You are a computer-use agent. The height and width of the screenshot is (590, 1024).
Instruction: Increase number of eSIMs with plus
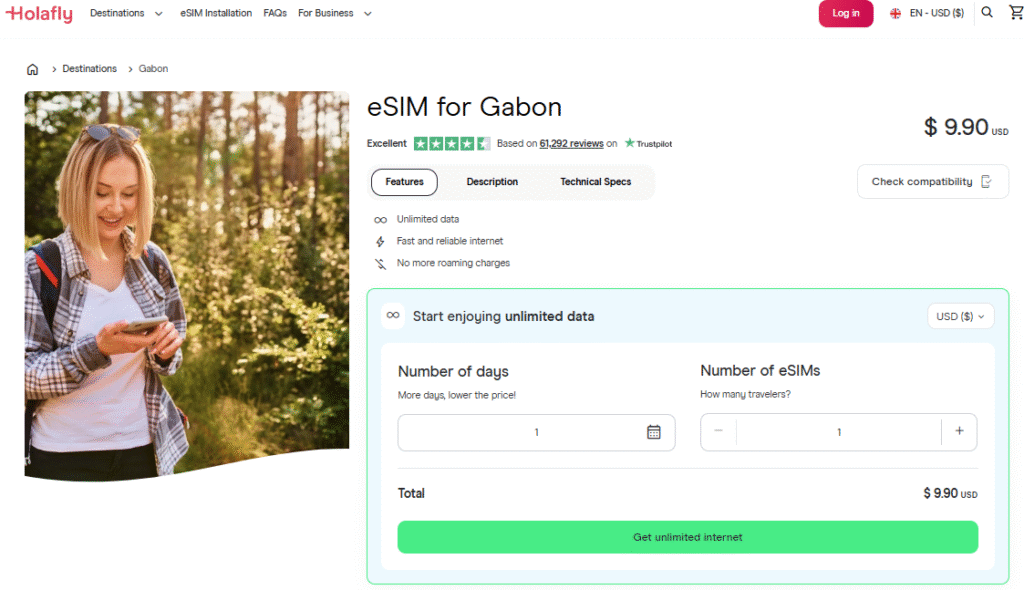click(959, 431)
